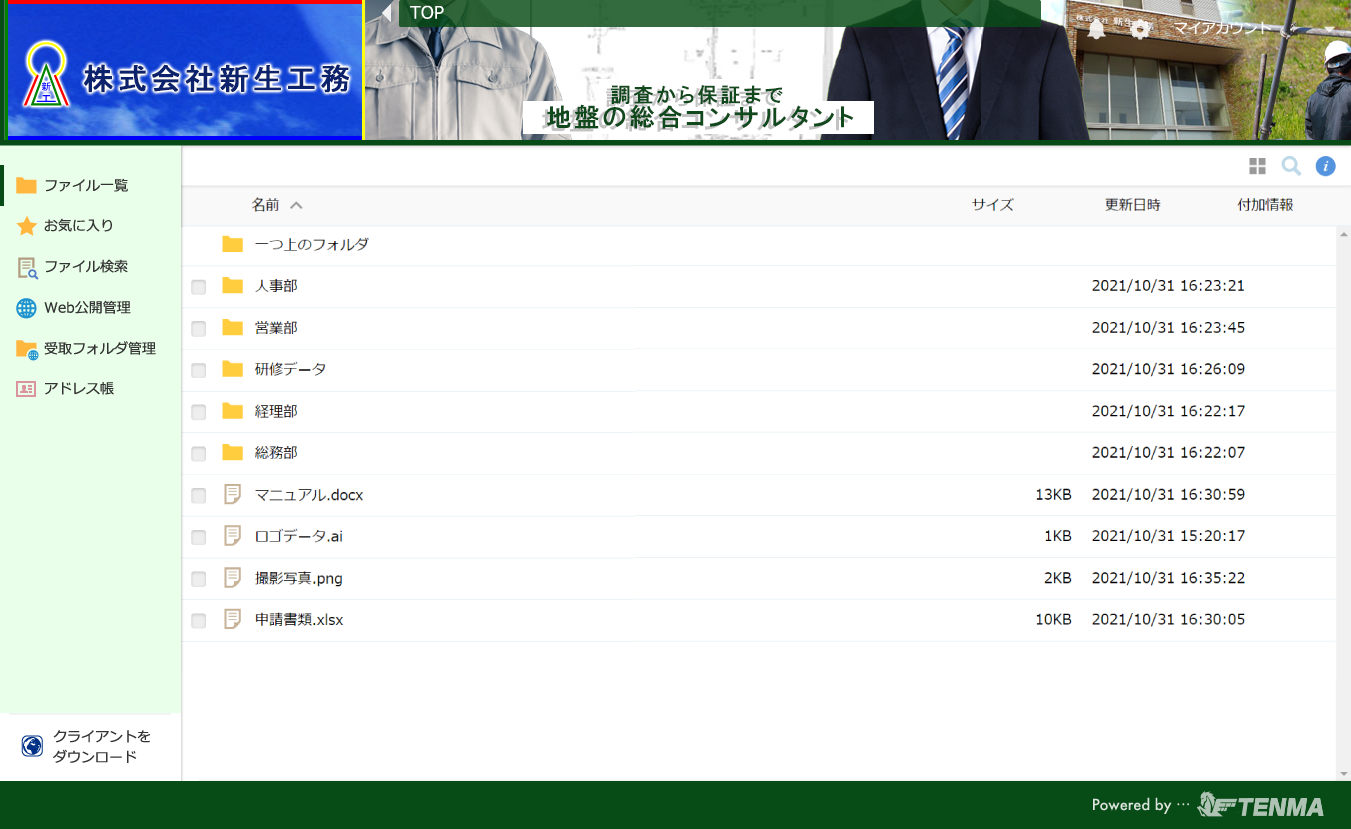Image resolution: width=1351 pixels, height=829 pixels.
Task: Open the 営業部 folder name
Action: tap(276, 328)
